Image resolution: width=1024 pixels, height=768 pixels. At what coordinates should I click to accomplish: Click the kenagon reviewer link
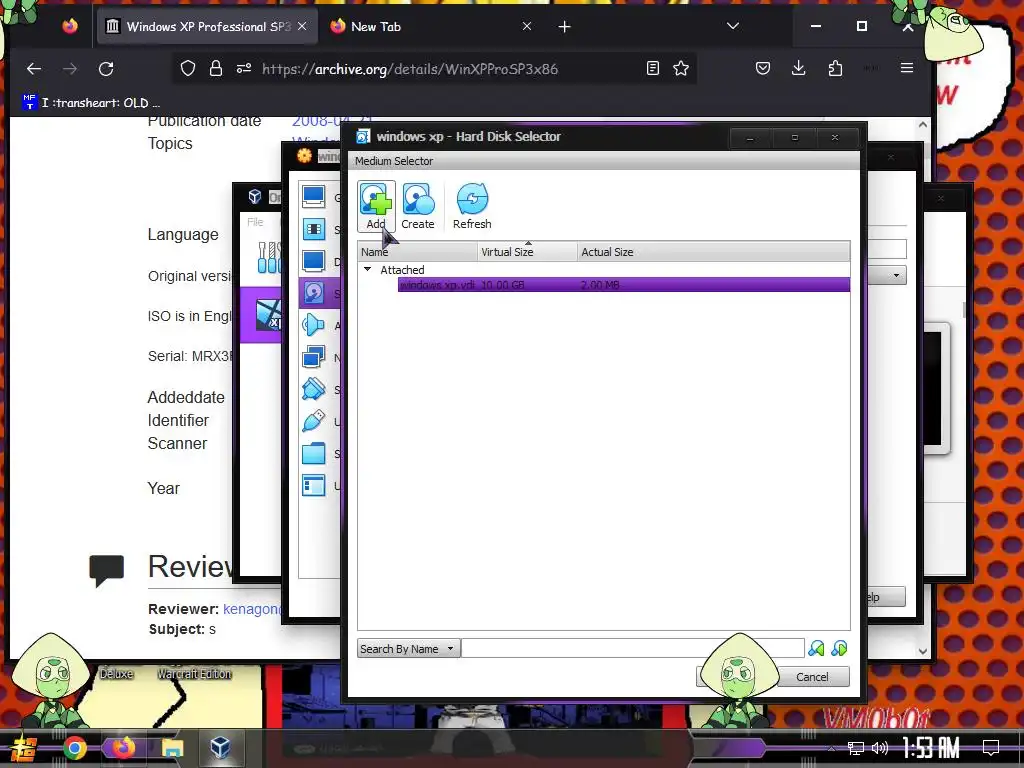(x=253, y=609)
